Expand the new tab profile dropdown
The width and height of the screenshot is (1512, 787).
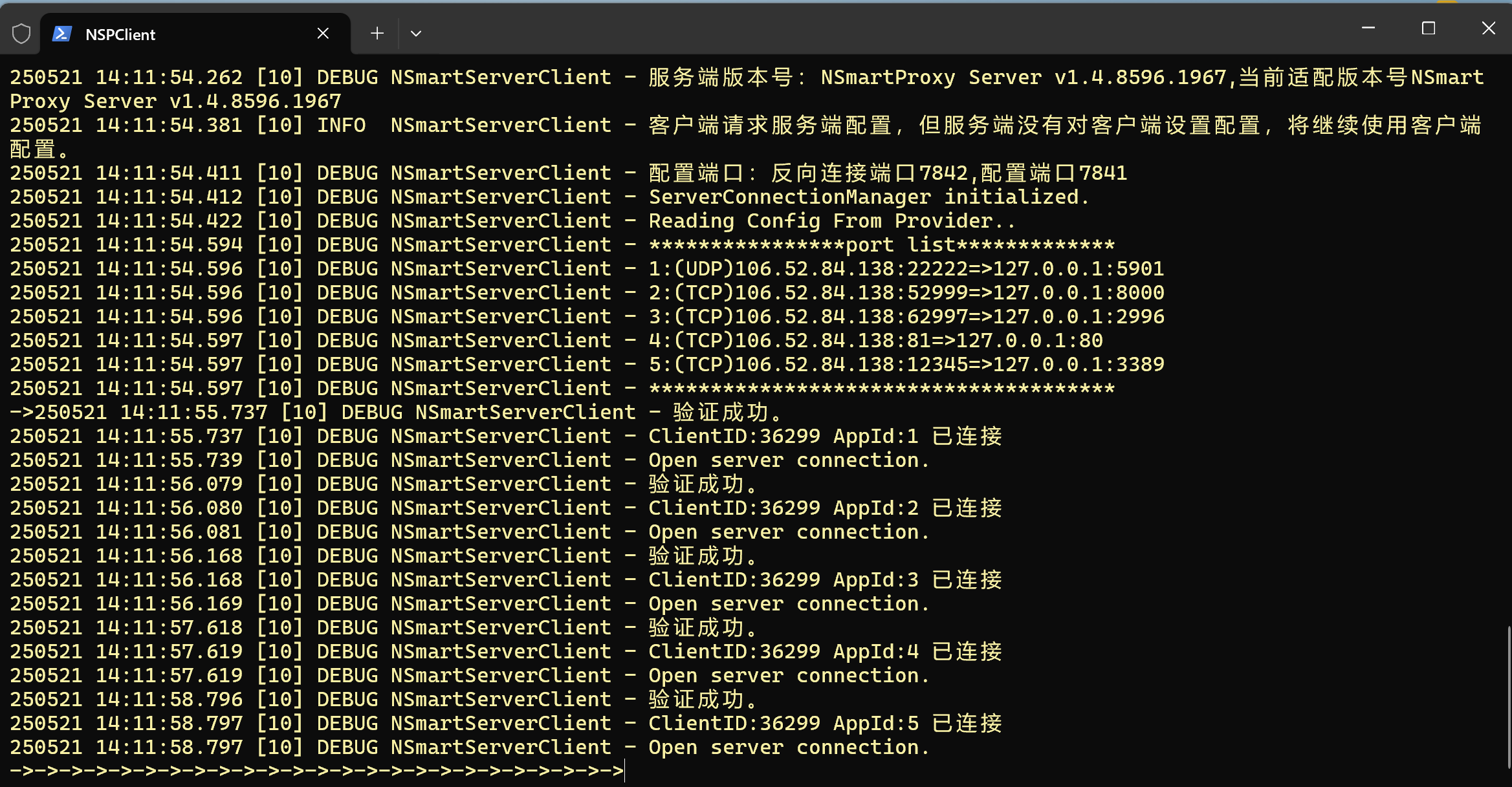[x=416, y=33]
